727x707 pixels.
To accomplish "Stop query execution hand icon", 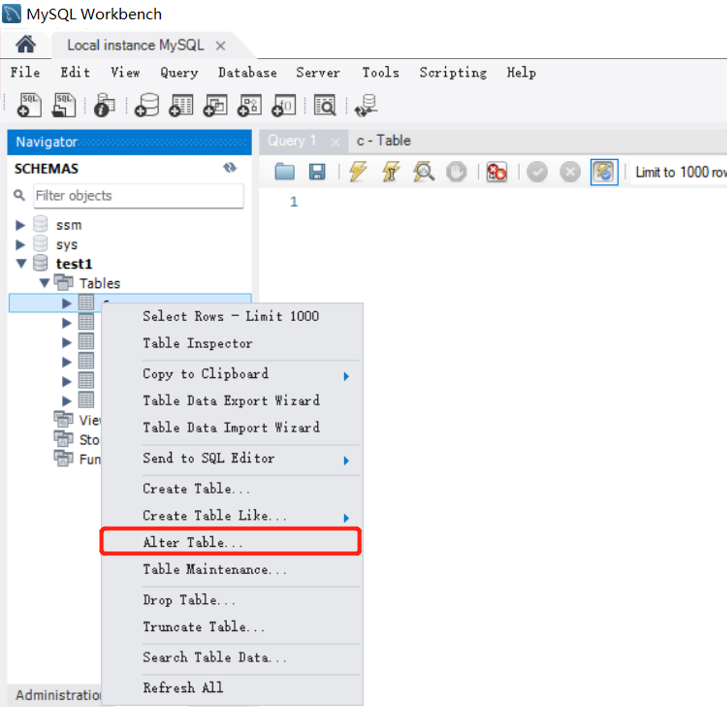I will click(456, 172).
